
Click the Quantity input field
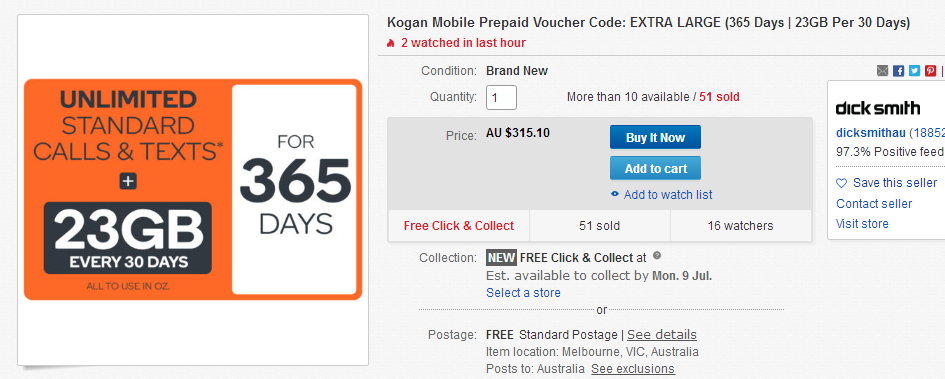(501, 98)
